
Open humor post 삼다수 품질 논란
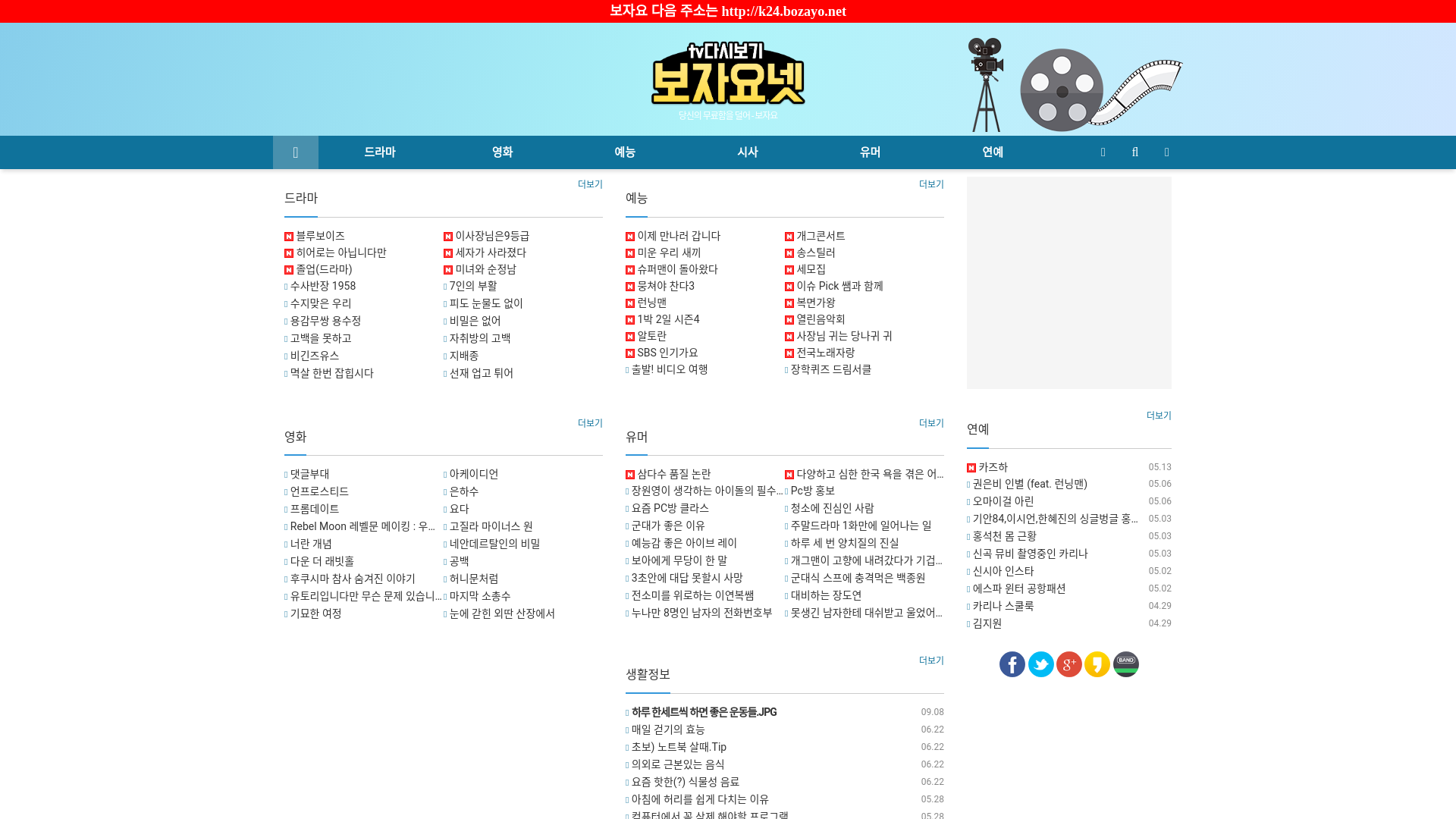coord(674,474)
